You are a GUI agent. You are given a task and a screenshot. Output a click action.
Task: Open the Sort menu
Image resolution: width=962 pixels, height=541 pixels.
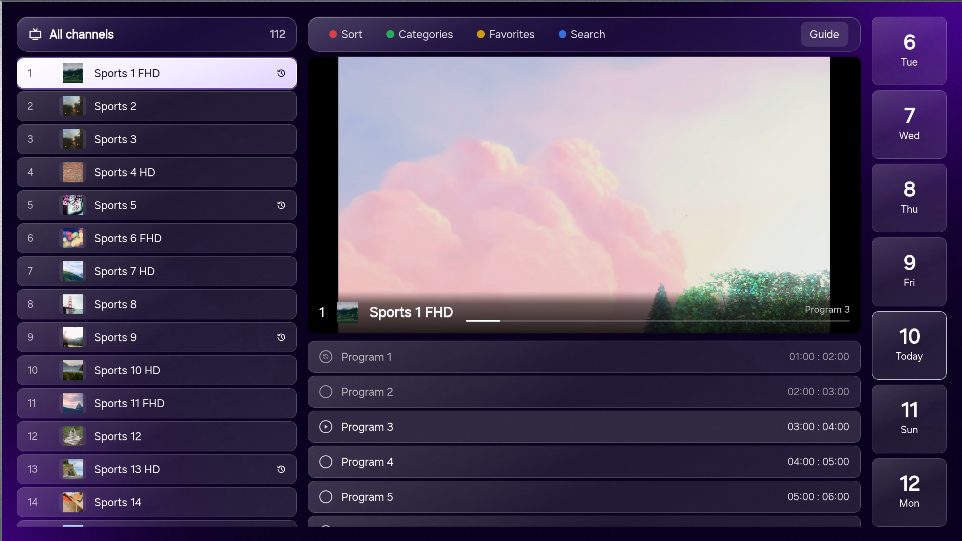click(345, 34)
